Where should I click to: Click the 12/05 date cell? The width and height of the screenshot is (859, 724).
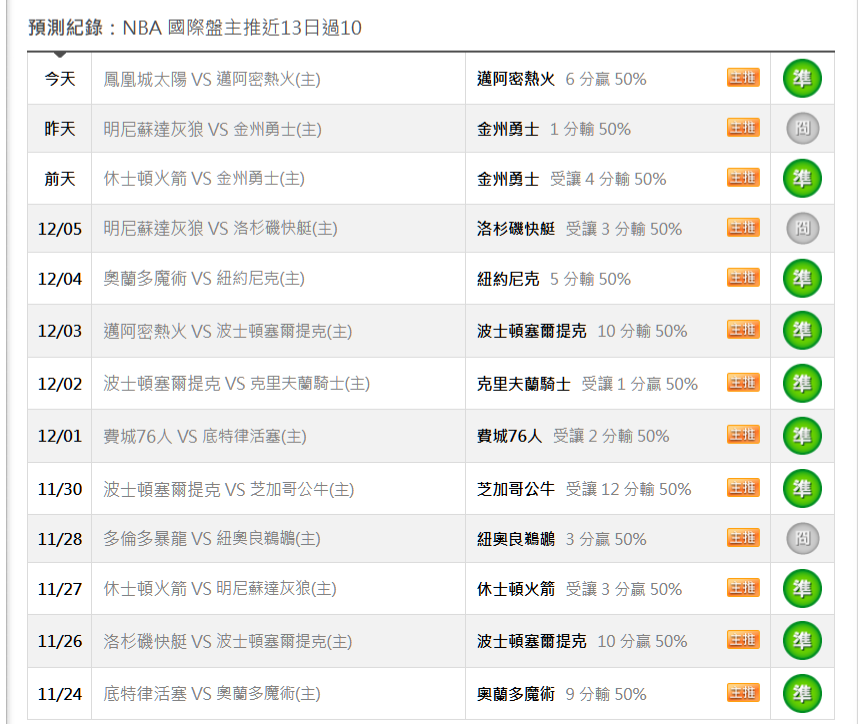[x=60, y=229]
